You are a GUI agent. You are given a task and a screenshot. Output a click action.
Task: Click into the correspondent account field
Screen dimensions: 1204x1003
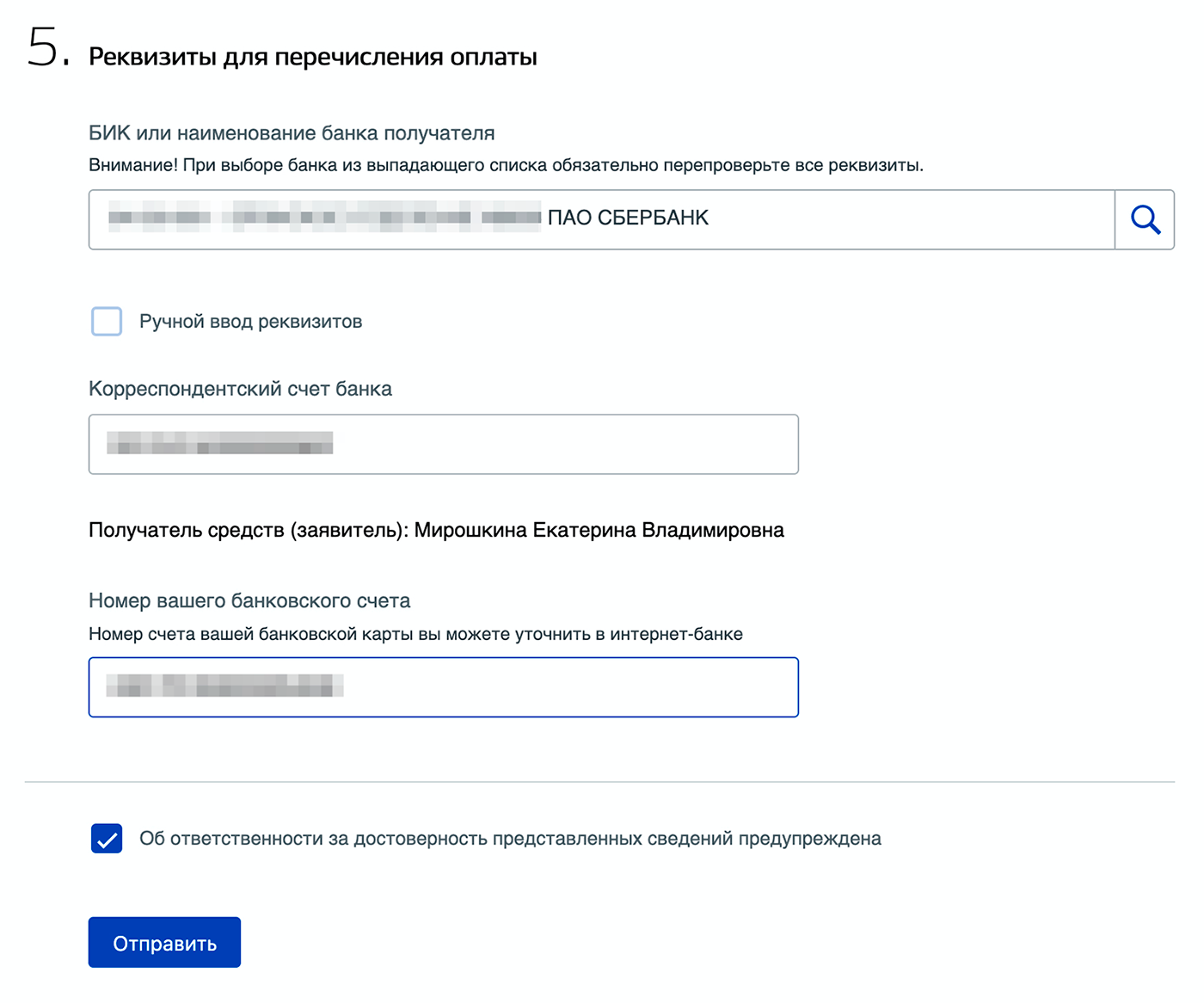click(444, 445)
